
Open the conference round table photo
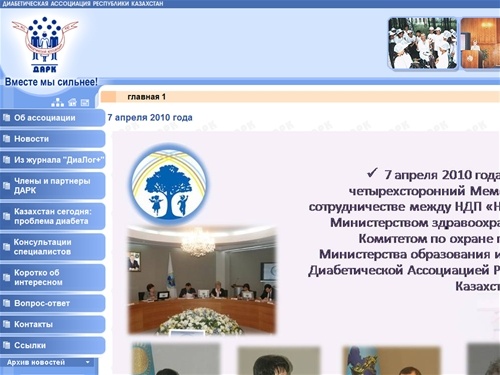pyautogui.click(x=202, y=280)
